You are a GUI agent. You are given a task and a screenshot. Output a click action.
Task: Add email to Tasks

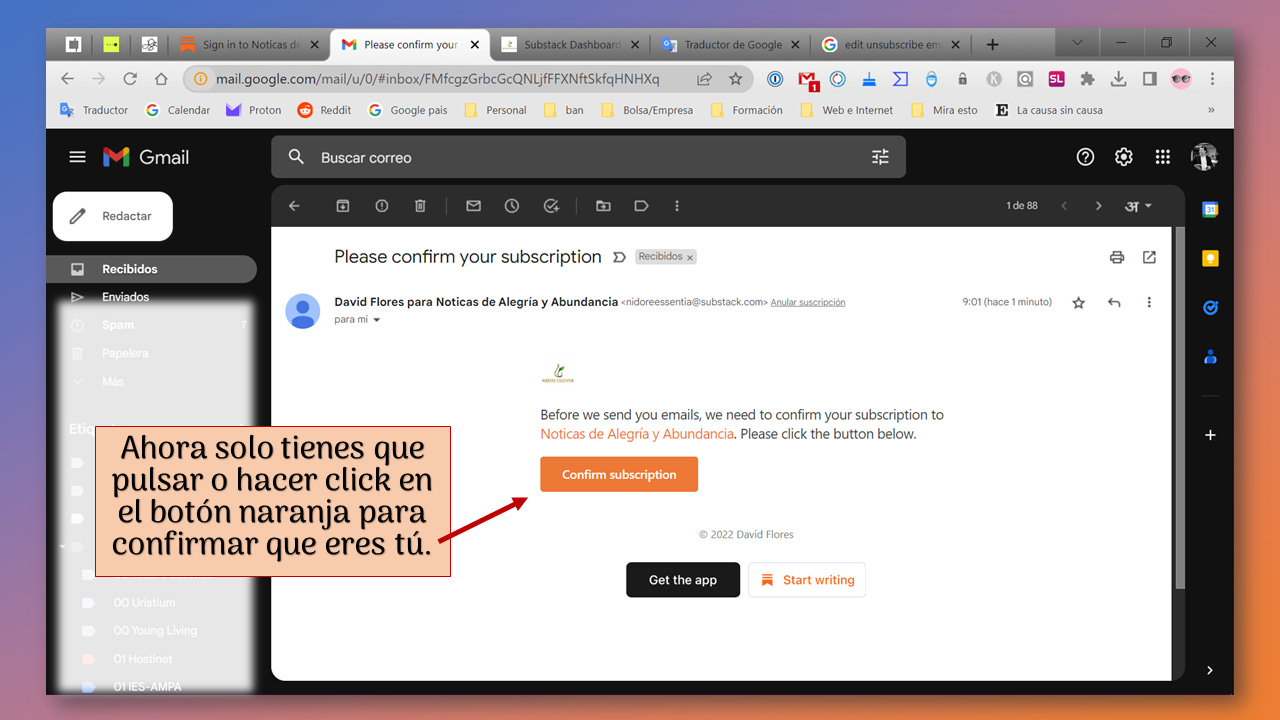551,206
